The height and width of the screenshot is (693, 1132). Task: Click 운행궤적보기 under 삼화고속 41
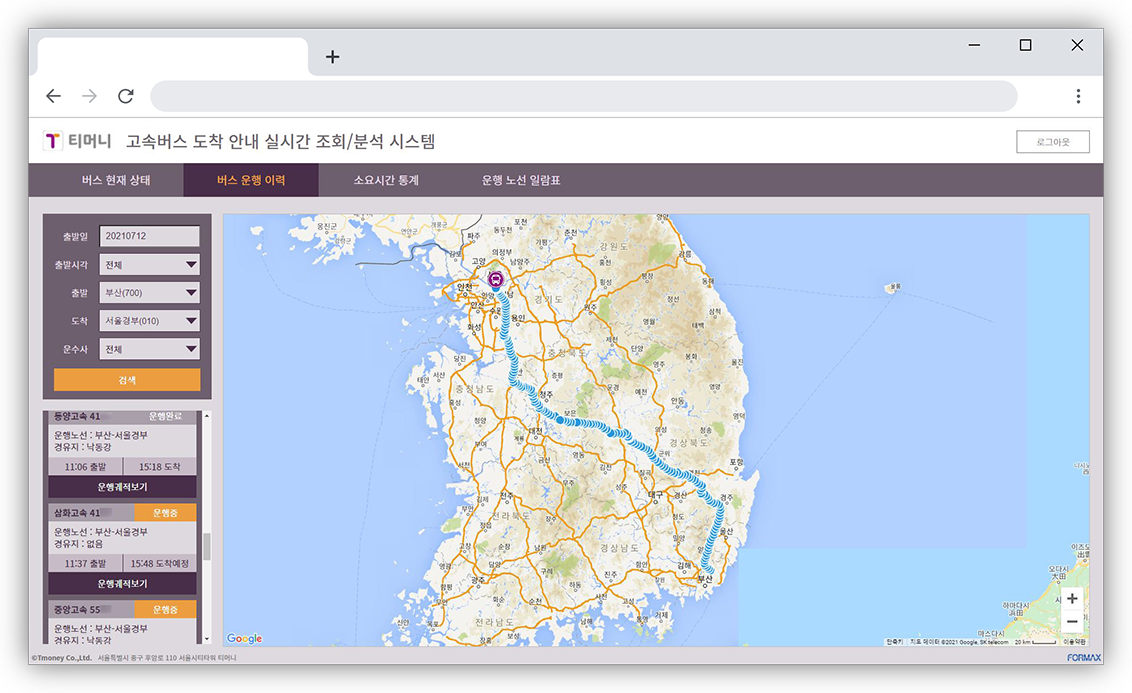pyautogui.click(x=122, y=583)
